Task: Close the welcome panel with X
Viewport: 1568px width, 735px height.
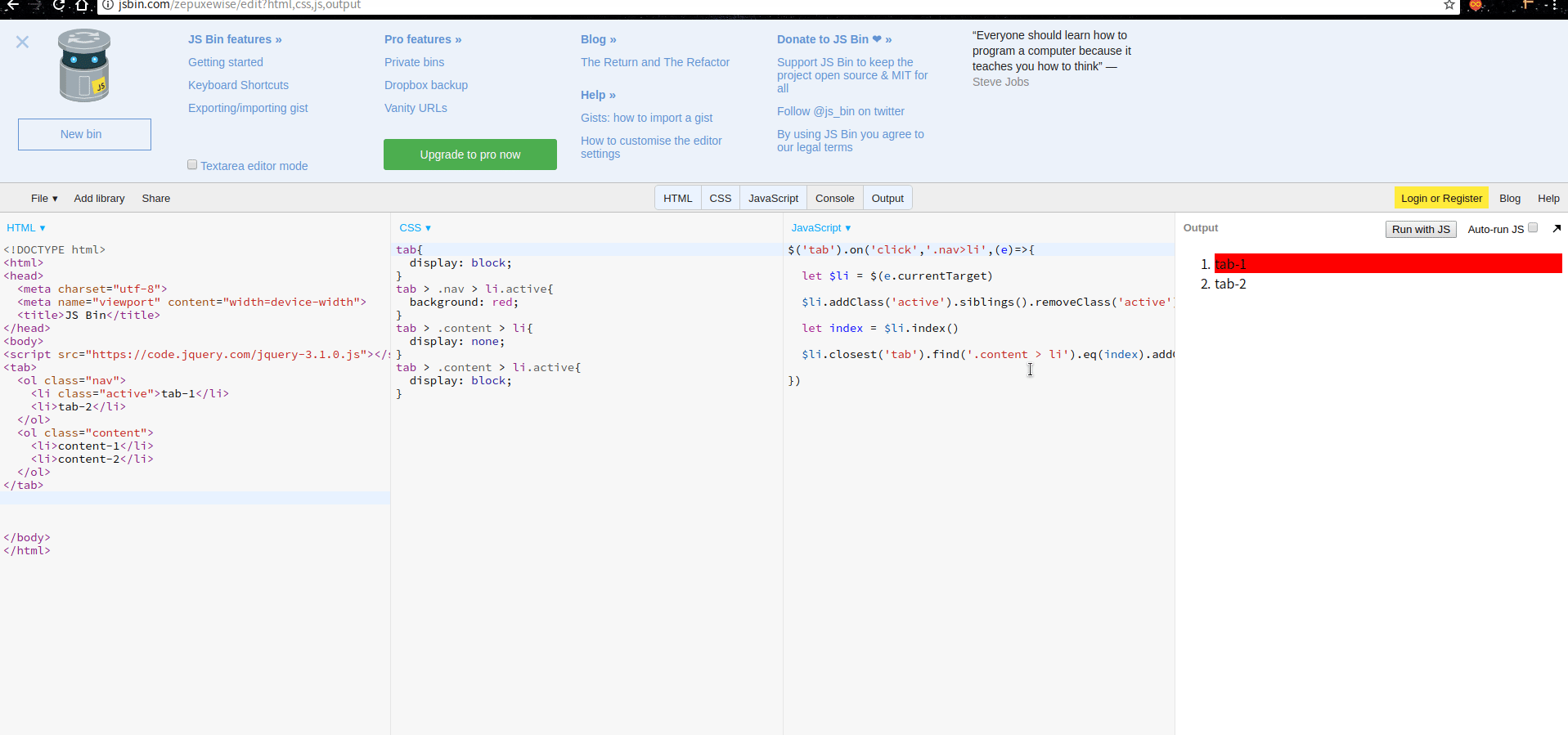Action: pos(22,42)
